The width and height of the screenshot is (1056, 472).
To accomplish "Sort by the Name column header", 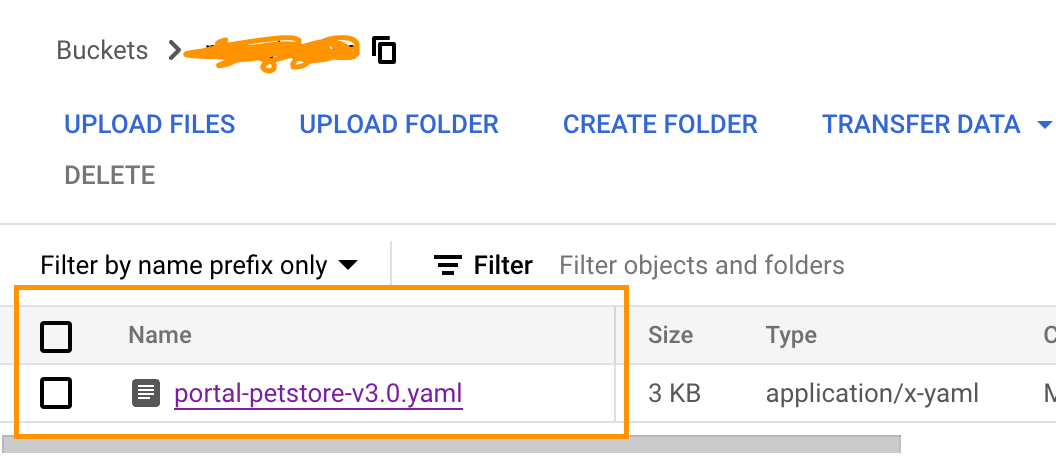I will pyautogui.click(x=160, y=335).
